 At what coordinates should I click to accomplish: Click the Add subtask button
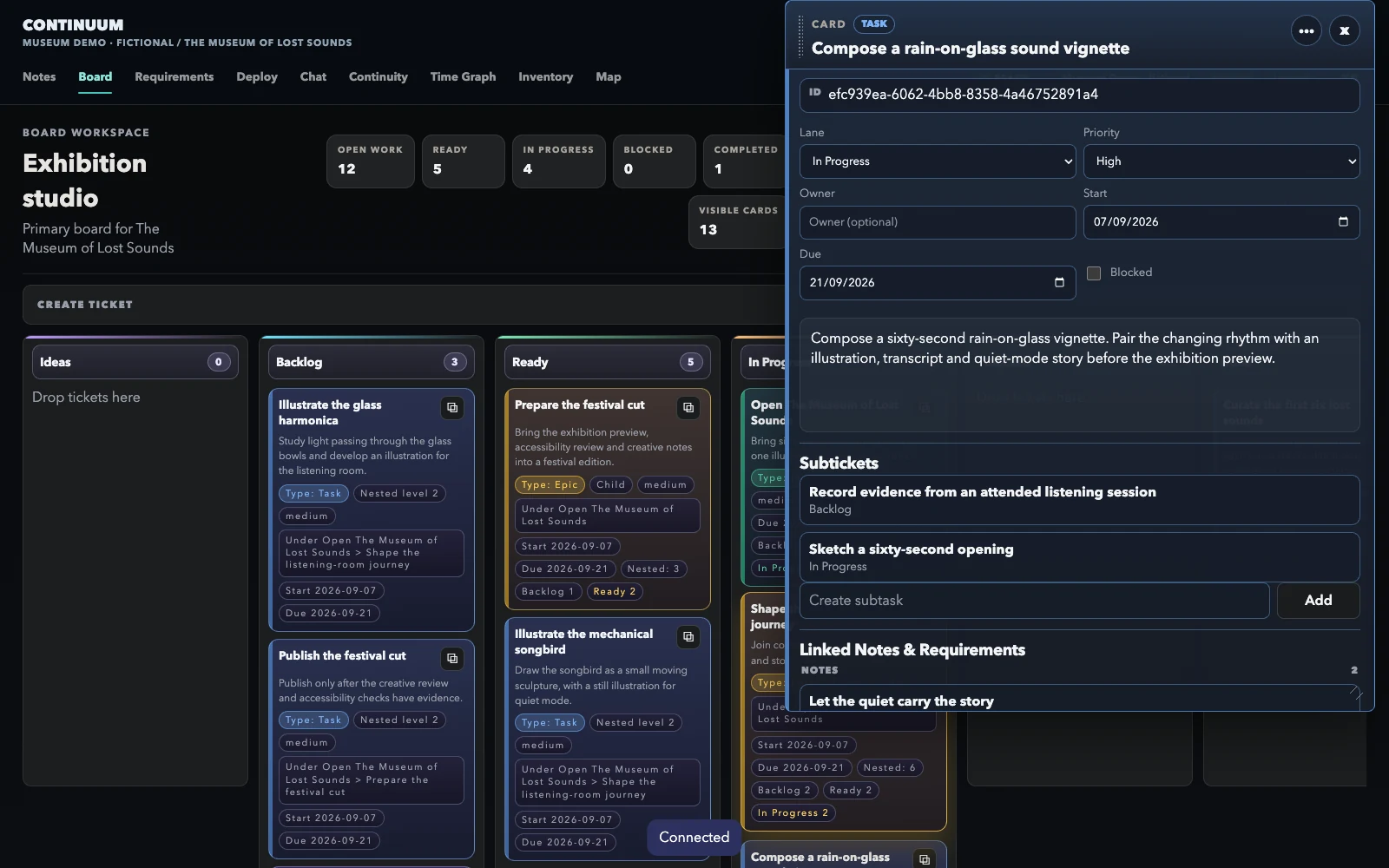pos(1318,601)
